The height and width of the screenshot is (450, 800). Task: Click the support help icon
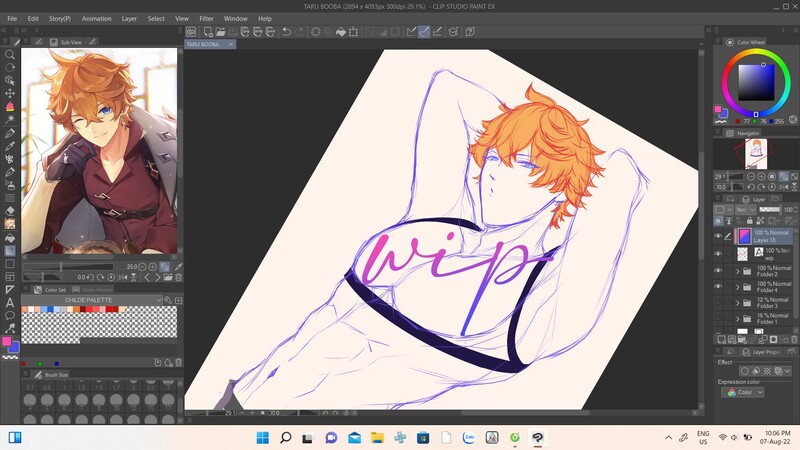(470, 32)
